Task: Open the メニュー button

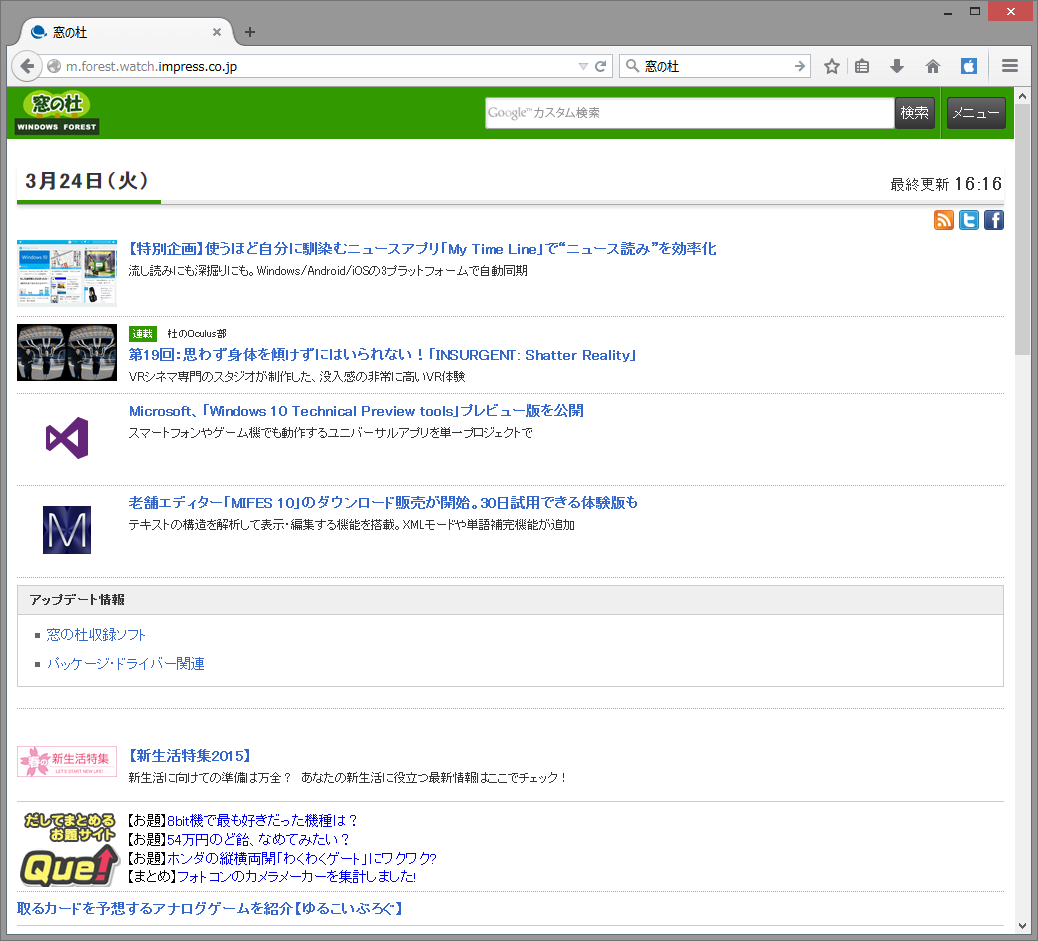Action: pyautogui.click(x=976, y=113)
